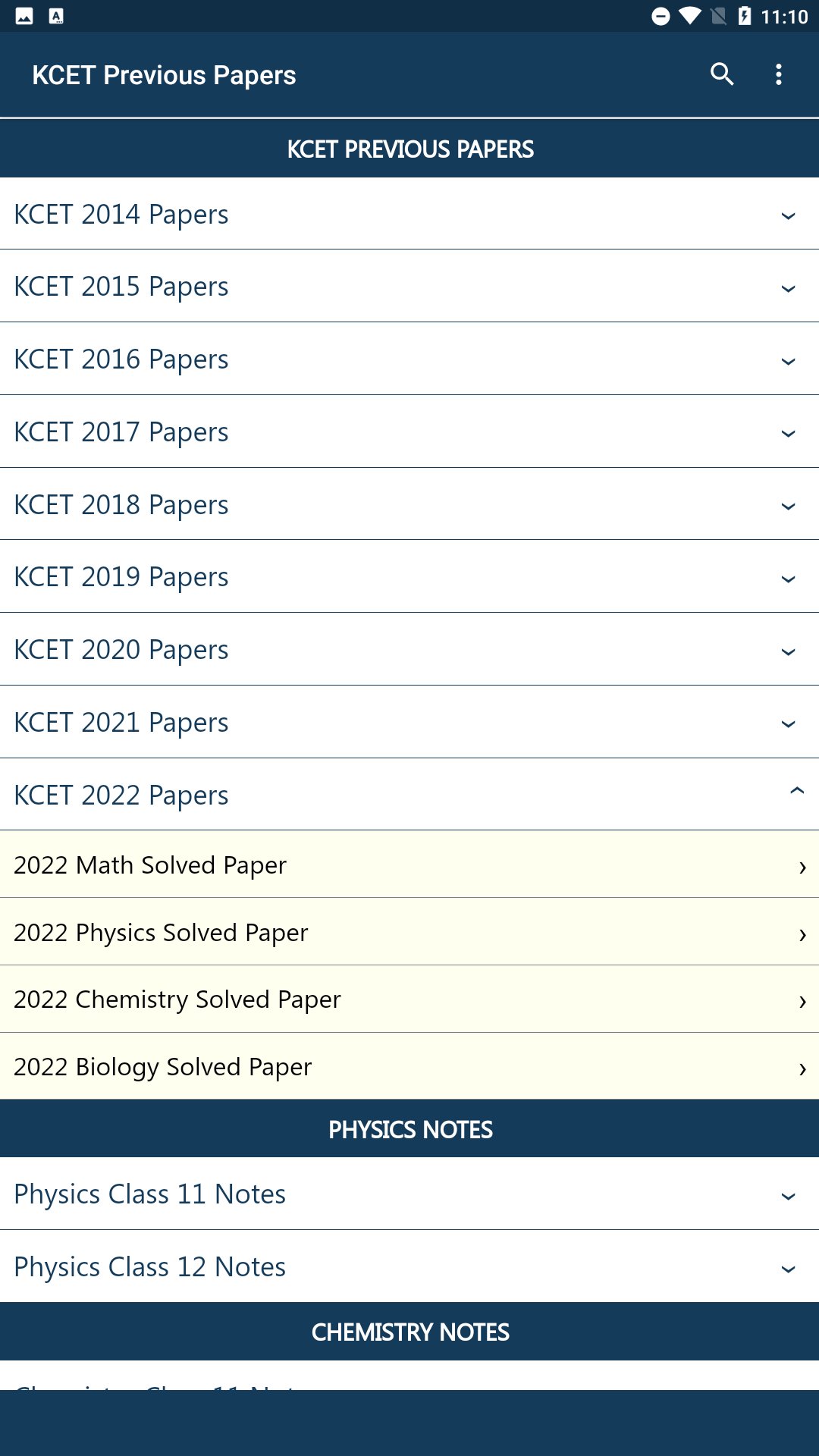Tap the search magnifier icon
819x1456 pixels.
click(x=722, y=74)
